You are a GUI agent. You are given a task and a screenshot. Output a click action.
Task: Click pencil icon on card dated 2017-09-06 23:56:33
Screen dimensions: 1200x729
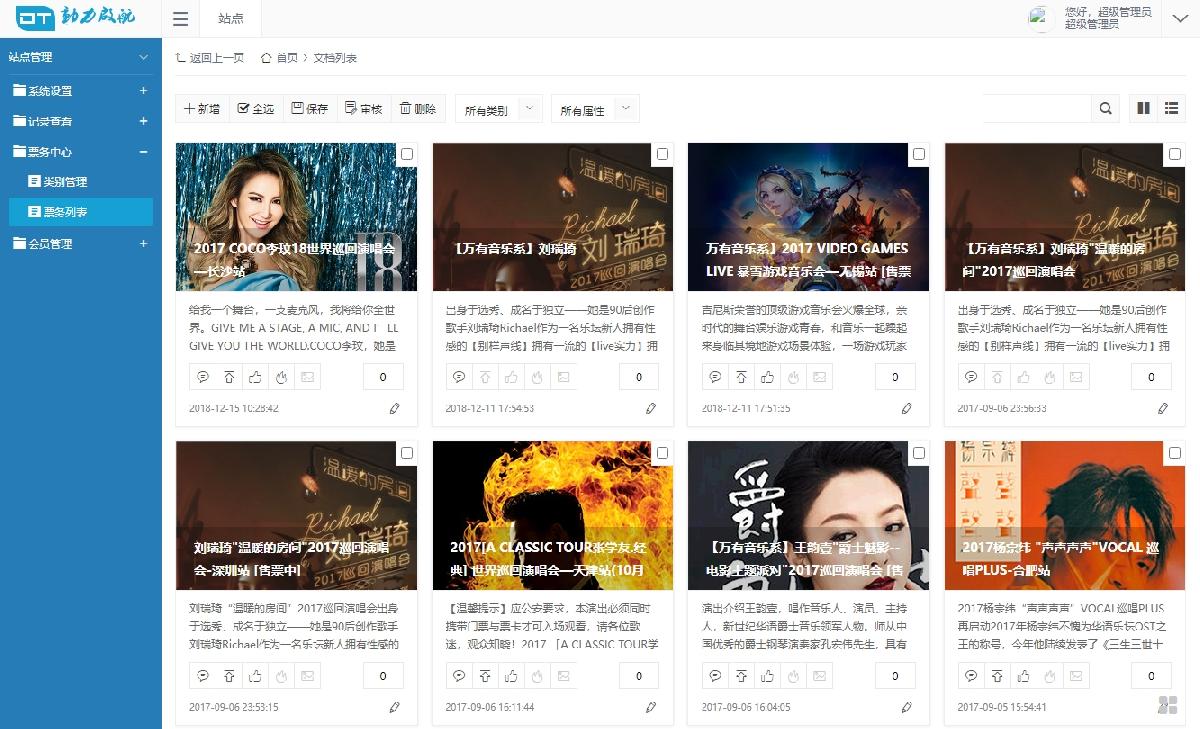pos(1163,408)
